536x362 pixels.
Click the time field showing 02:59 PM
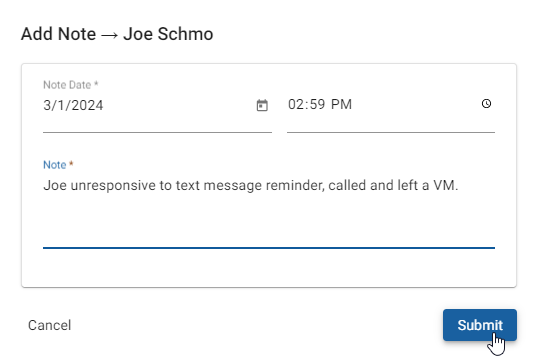point(391,105)
